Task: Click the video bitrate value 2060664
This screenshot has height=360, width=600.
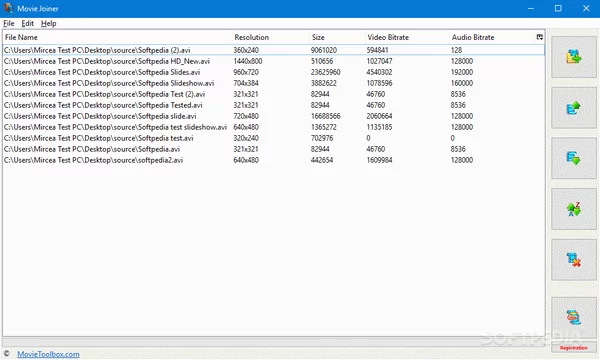Action: [379, 116]
